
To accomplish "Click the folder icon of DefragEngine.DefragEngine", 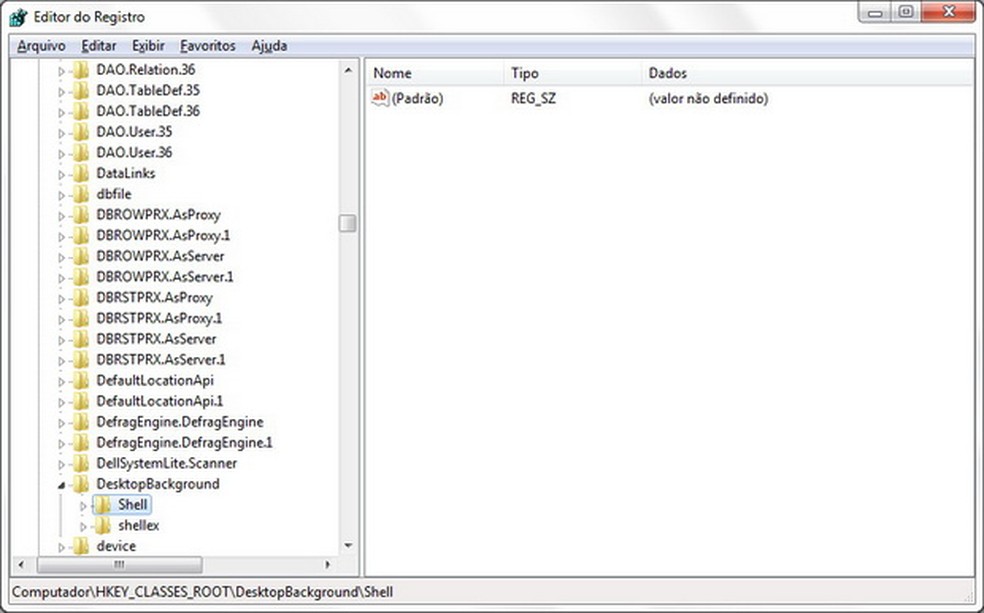I will 81,422.
